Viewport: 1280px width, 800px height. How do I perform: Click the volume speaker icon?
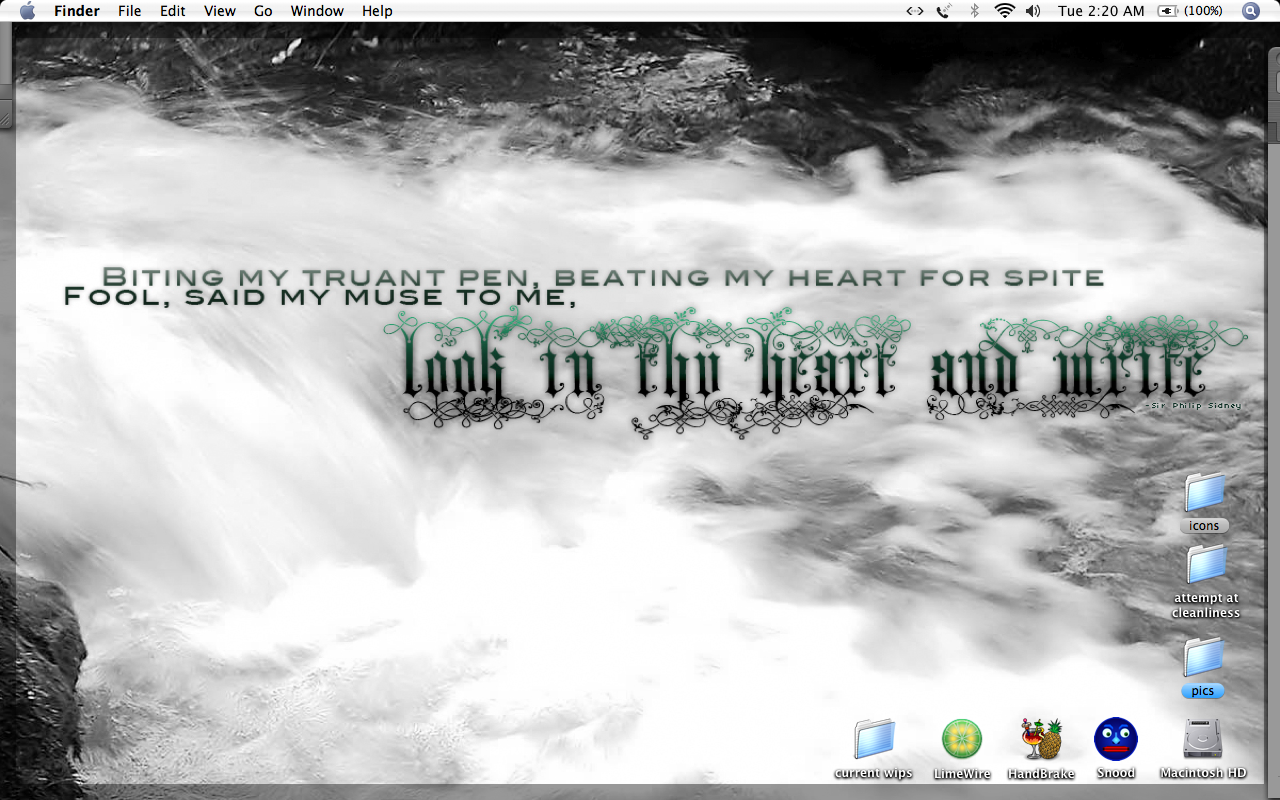click(1033, 11)
